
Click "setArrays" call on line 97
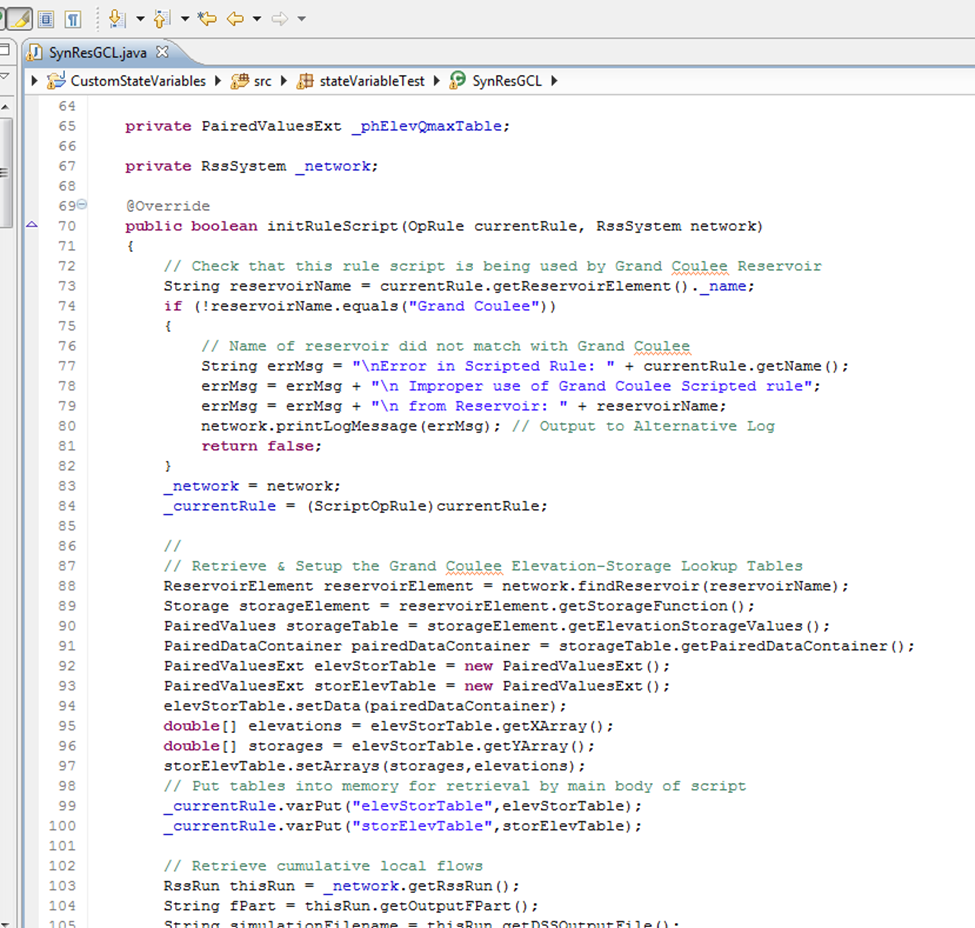[337, 766]
